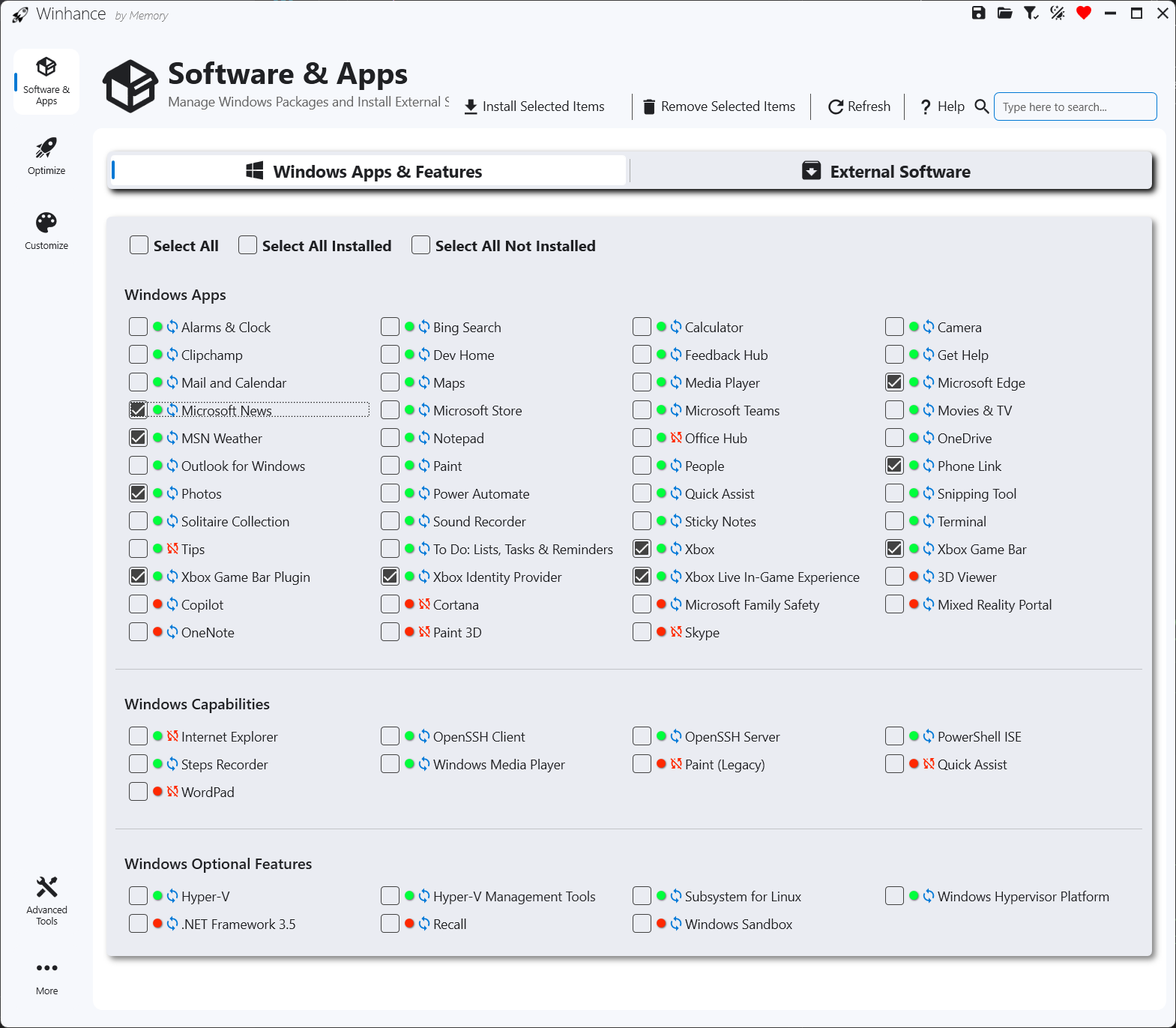Click the Refresh button
This screenshot has height=1028, width=1176.
860,106
